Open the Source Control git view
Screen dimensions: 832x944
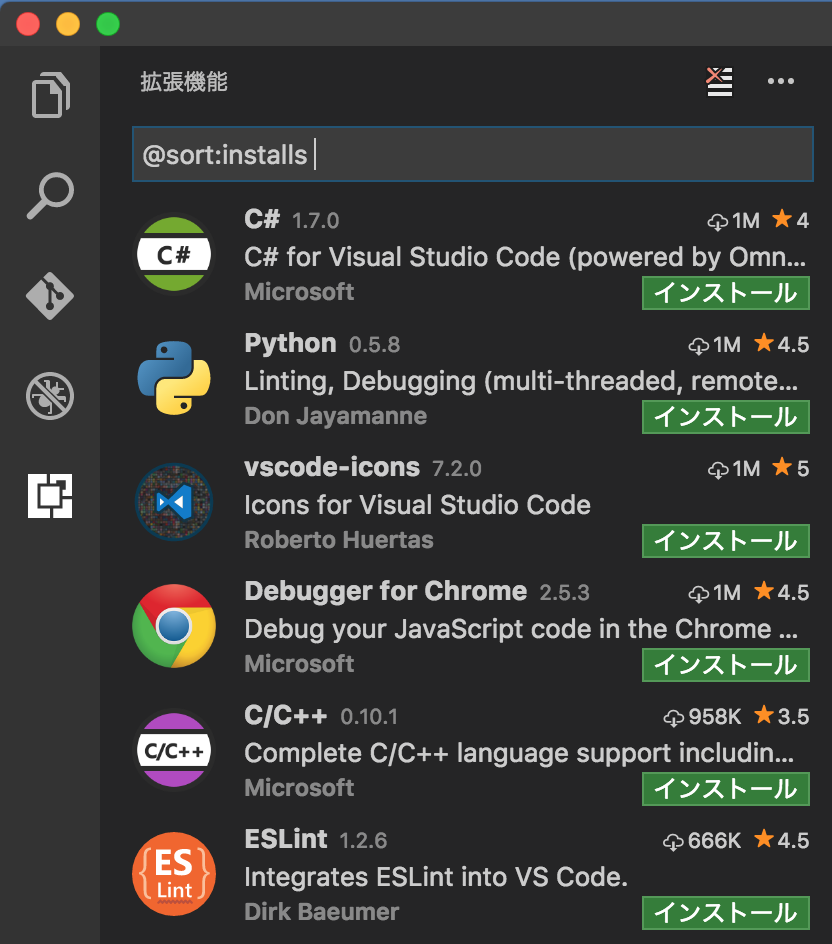50,296
